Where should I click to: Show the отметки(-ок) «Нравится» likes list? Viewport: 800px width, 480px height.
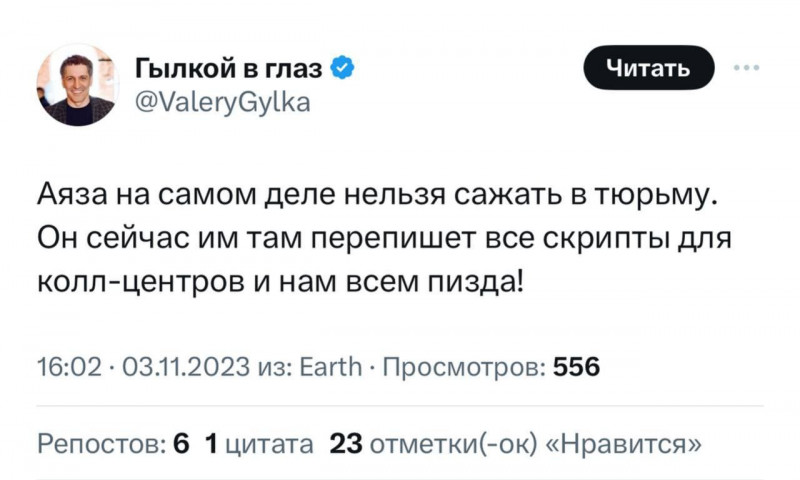coord(535,443)
